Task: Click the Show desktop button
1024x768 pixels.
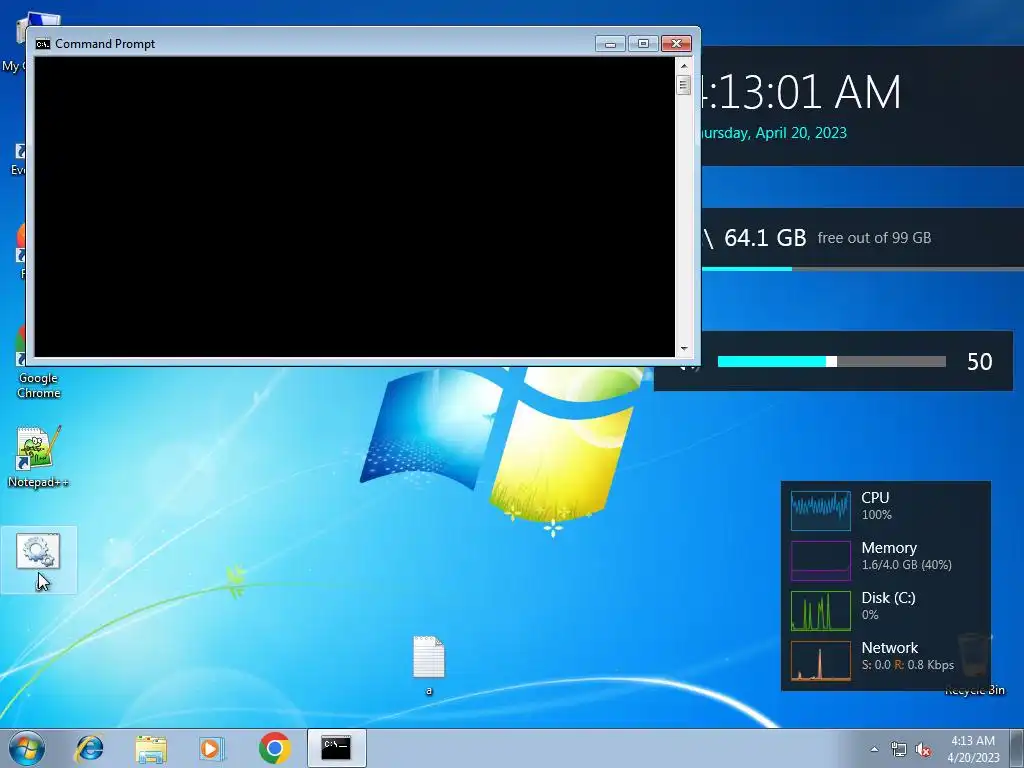Action: [x=1017, y=748]
